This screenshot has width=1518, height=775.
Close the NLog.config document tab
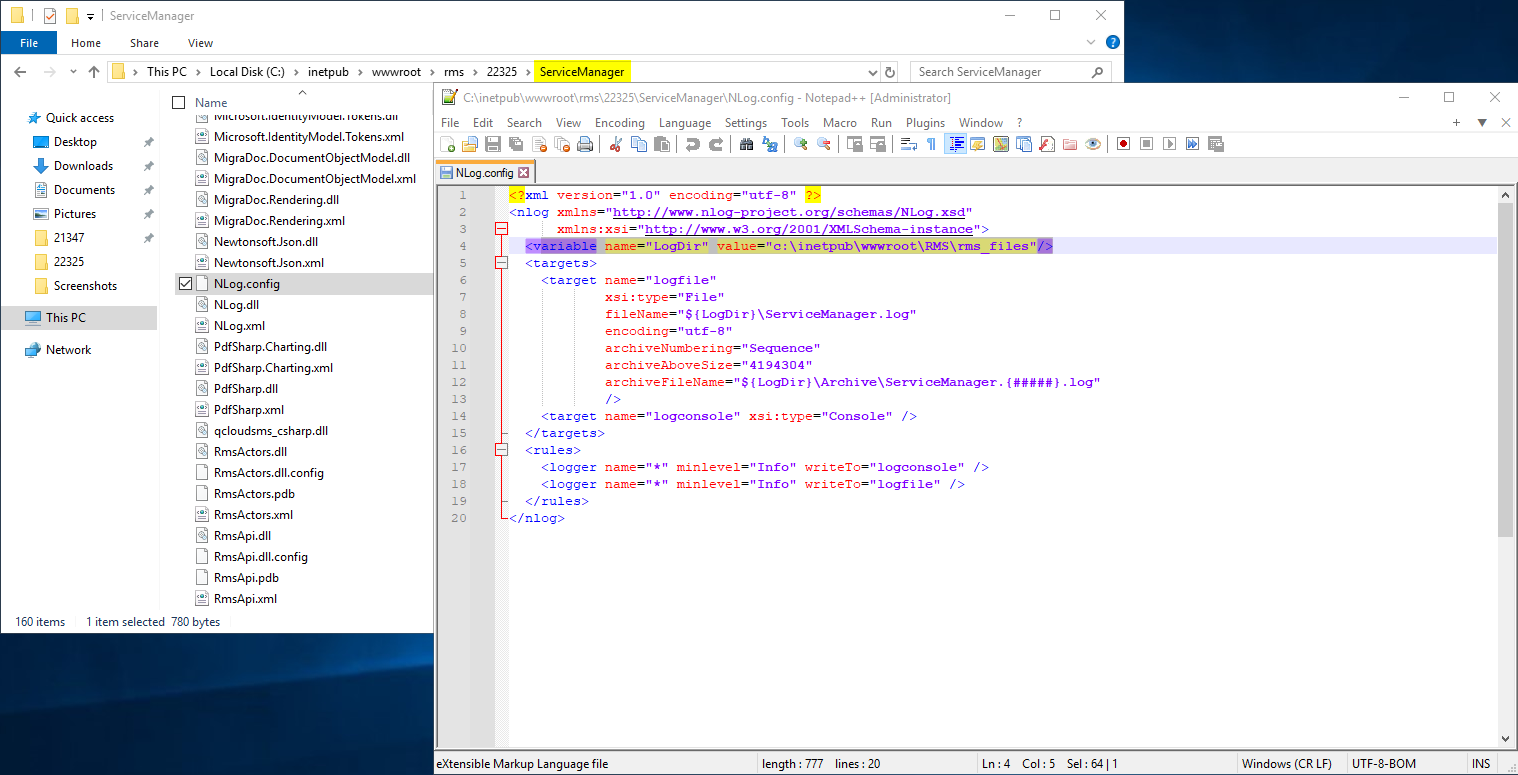point(523,173)
